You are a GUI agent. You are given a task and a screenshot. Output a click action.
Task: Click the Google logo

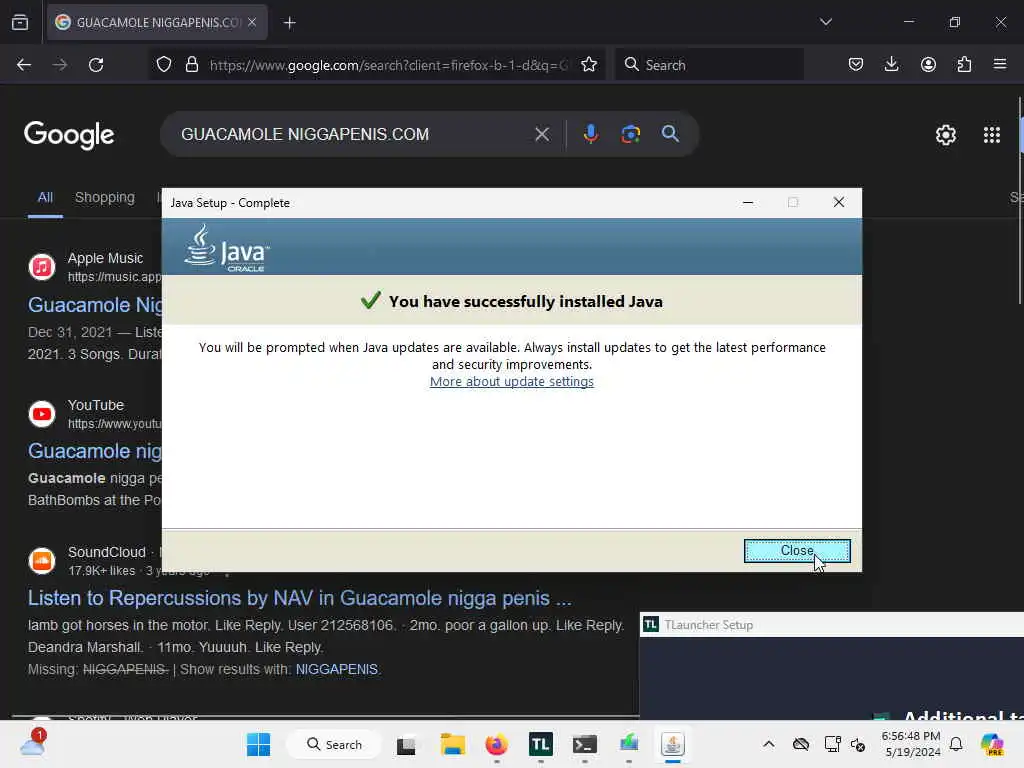coord(69,135)
